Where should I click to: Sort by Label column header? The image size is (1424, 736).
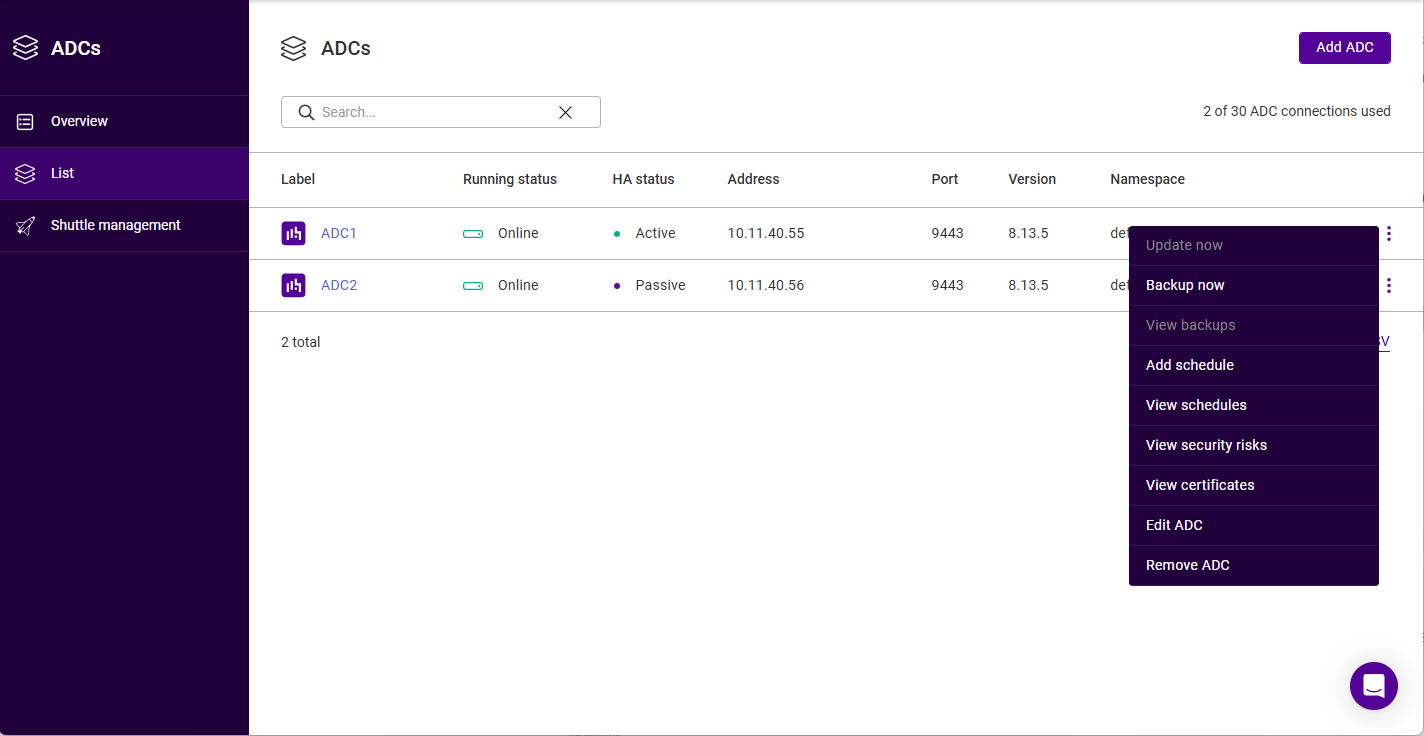(298, 179)
